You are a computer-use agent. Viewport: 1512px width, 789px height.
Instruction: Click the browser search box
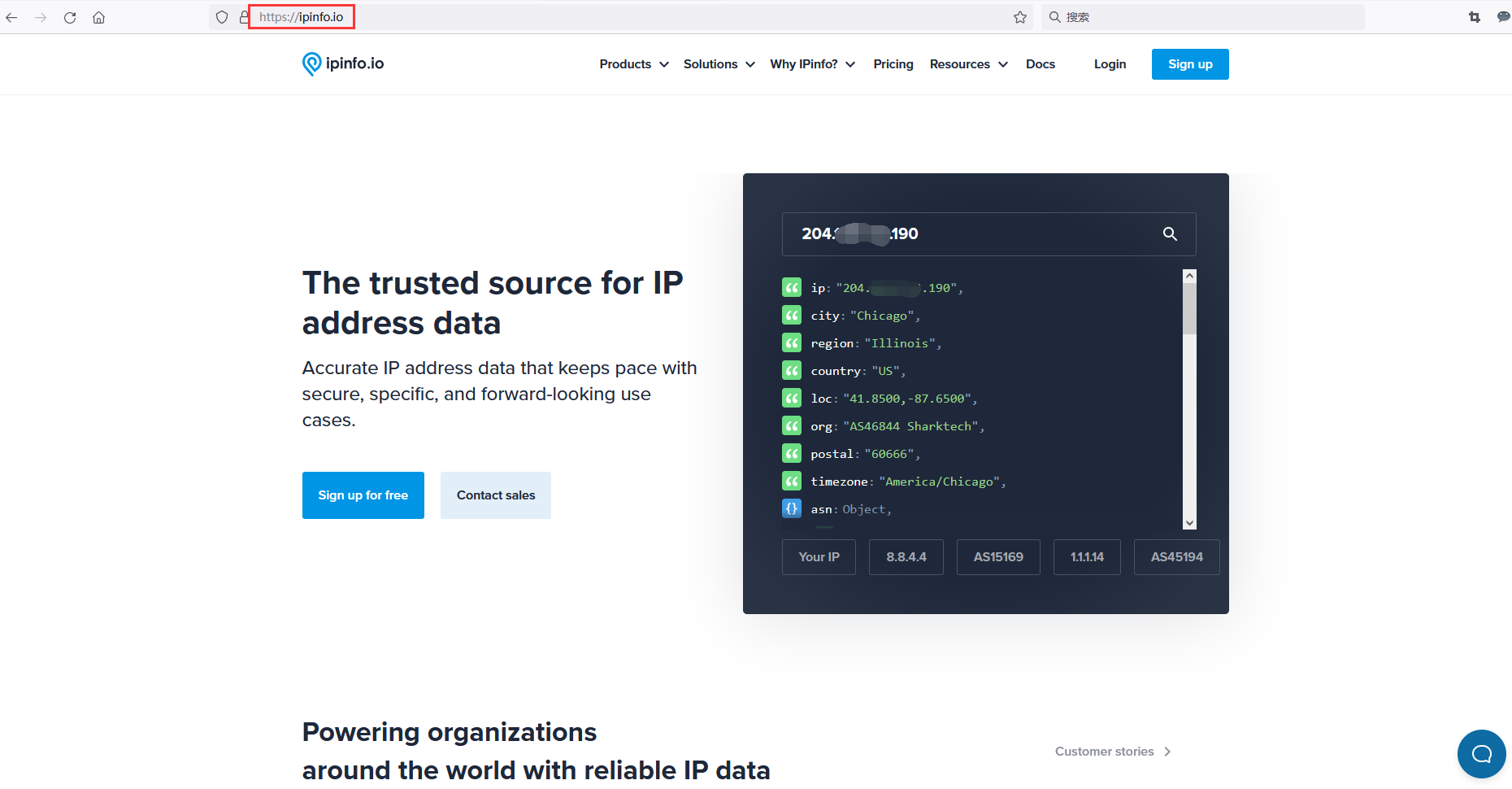pyautogui.click(x=1203, y=17)
